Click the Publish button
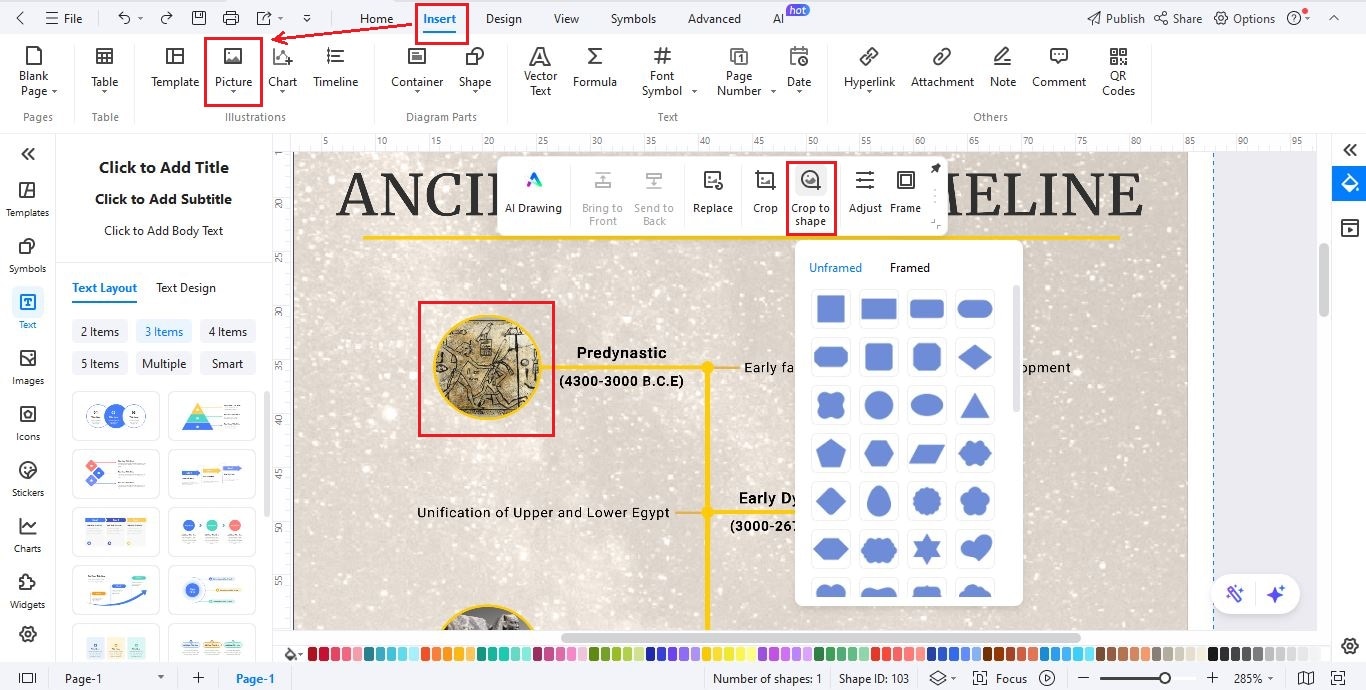 coord(1116,18)
